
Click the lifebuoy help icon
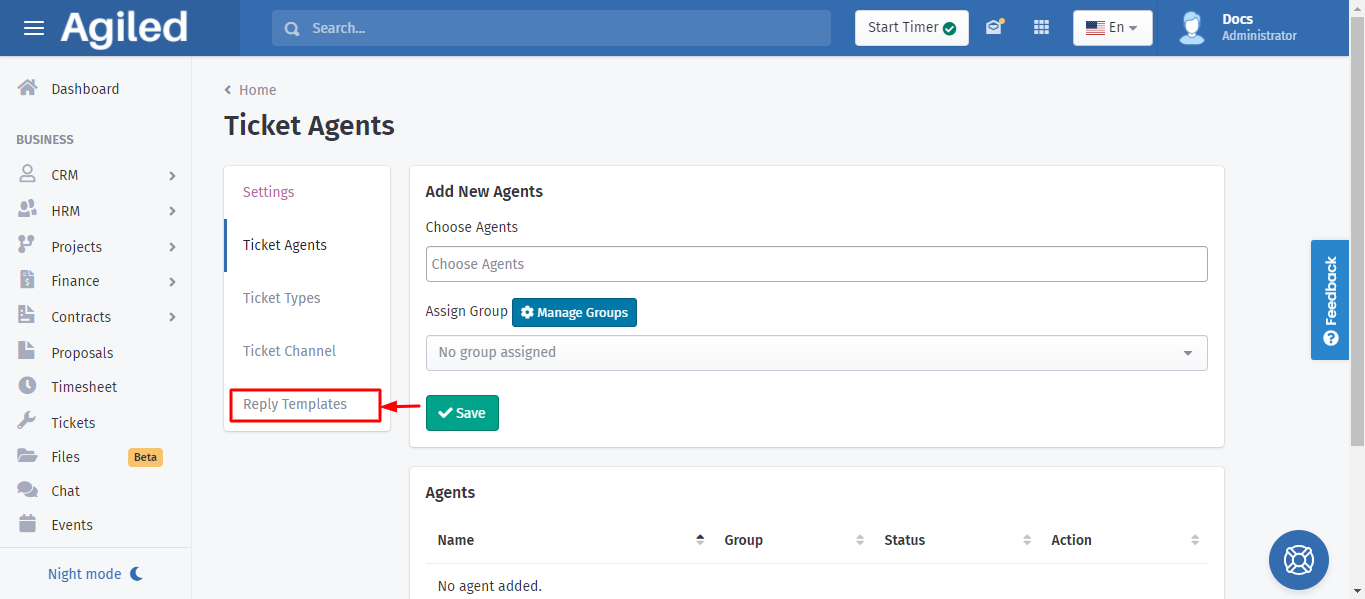pyautogui.click(x=1298, y=559)
